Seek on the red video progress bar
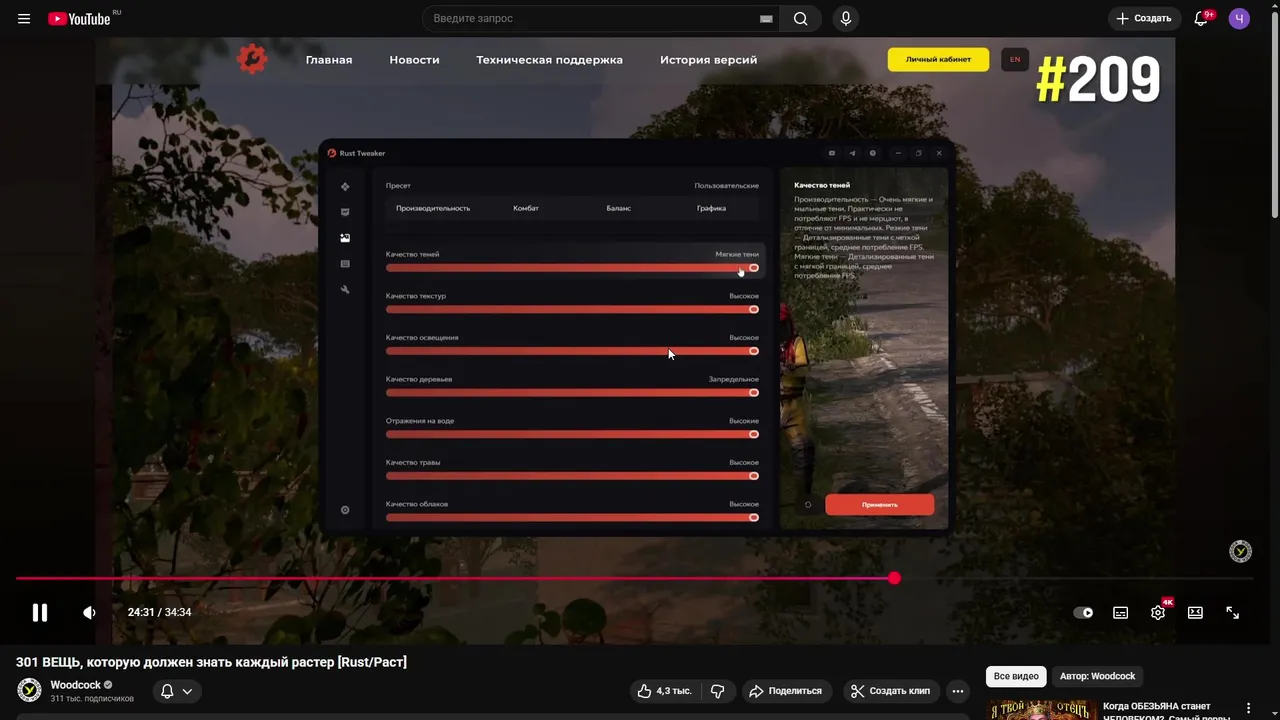 pyautogui.click(x=634, y=578)
